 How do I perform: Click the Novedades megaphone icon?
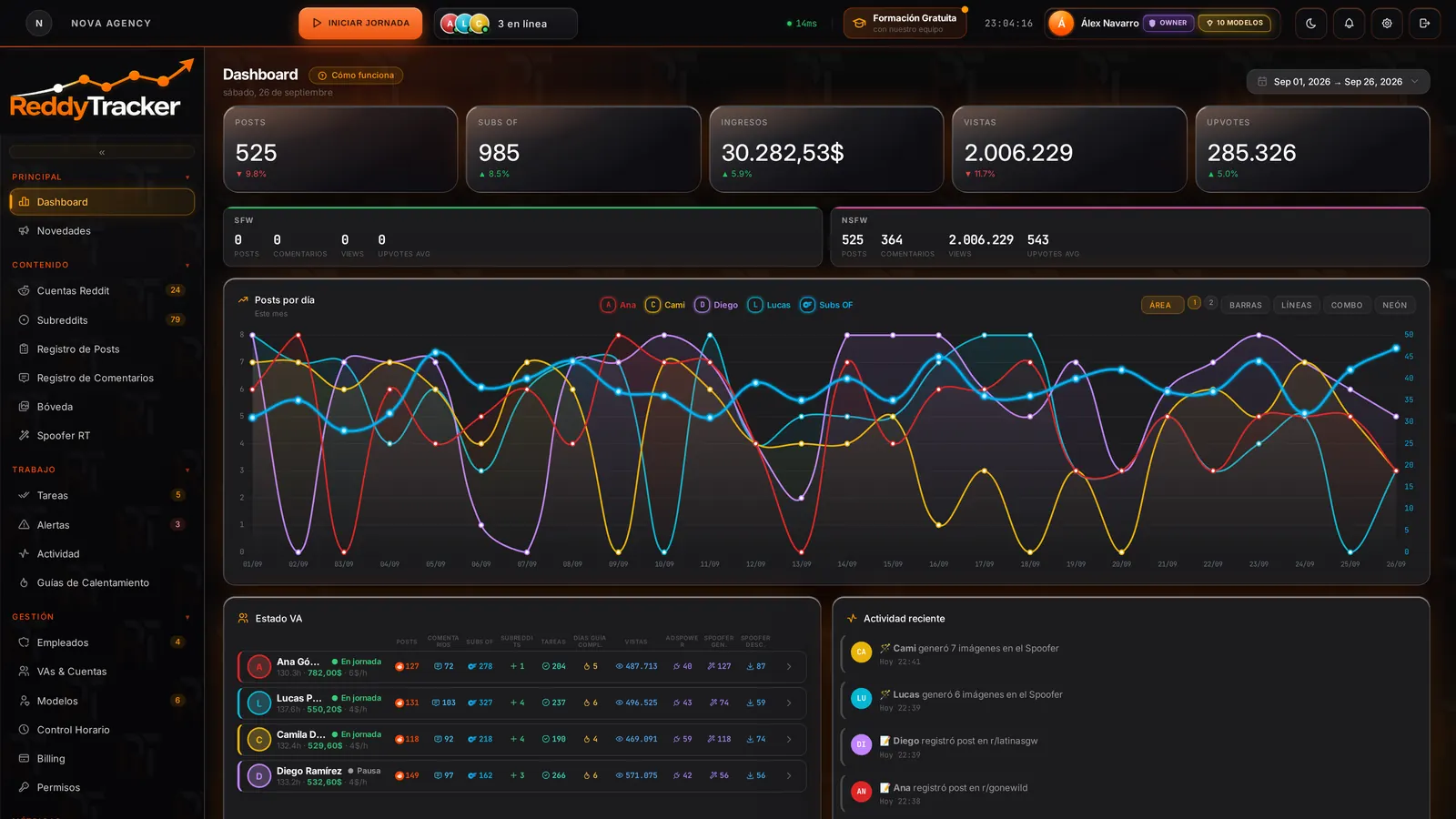(x=25, y=231)
